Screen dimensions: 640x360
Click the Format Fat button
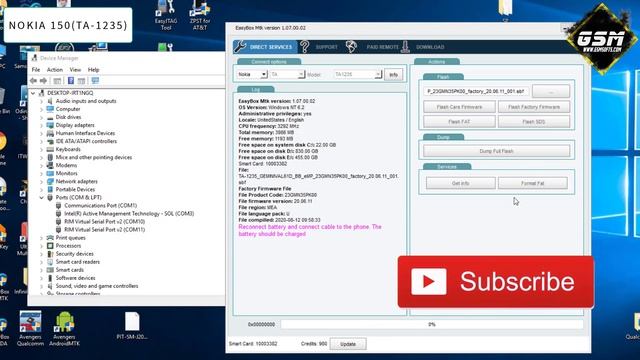tap(533, 183)
